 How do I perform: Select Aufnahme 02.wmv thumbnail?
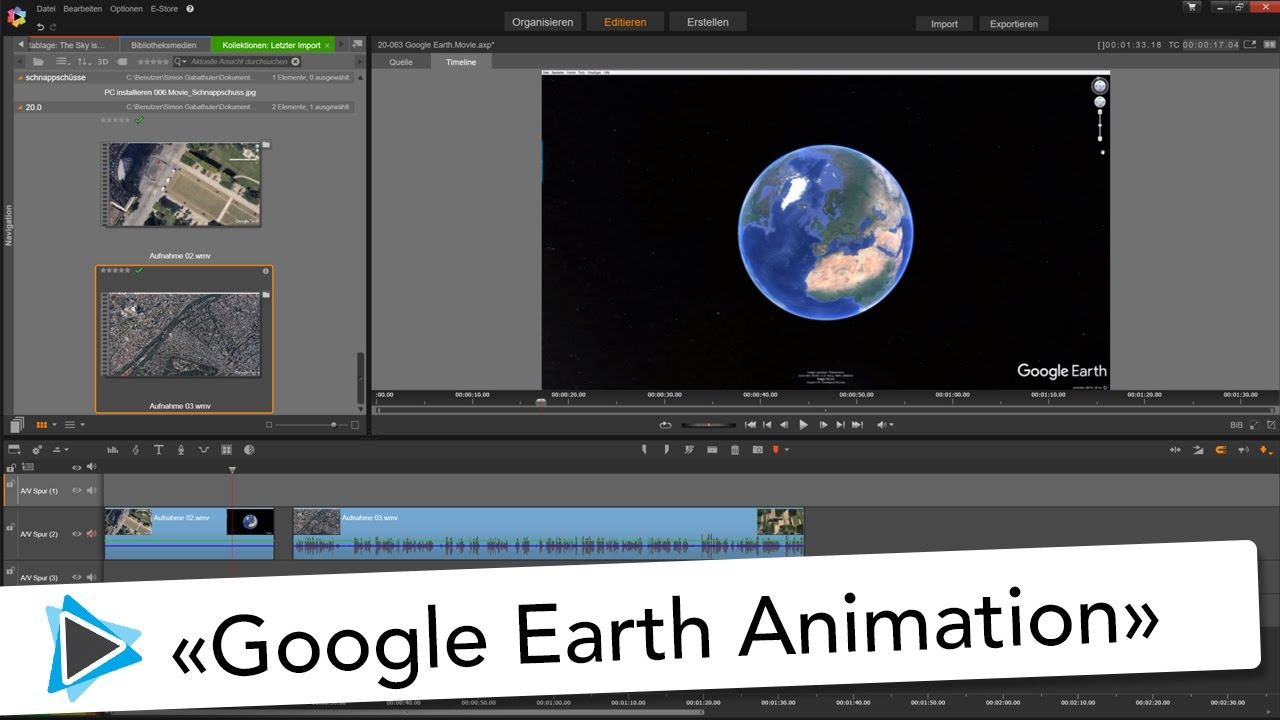(x=181, y=184)
